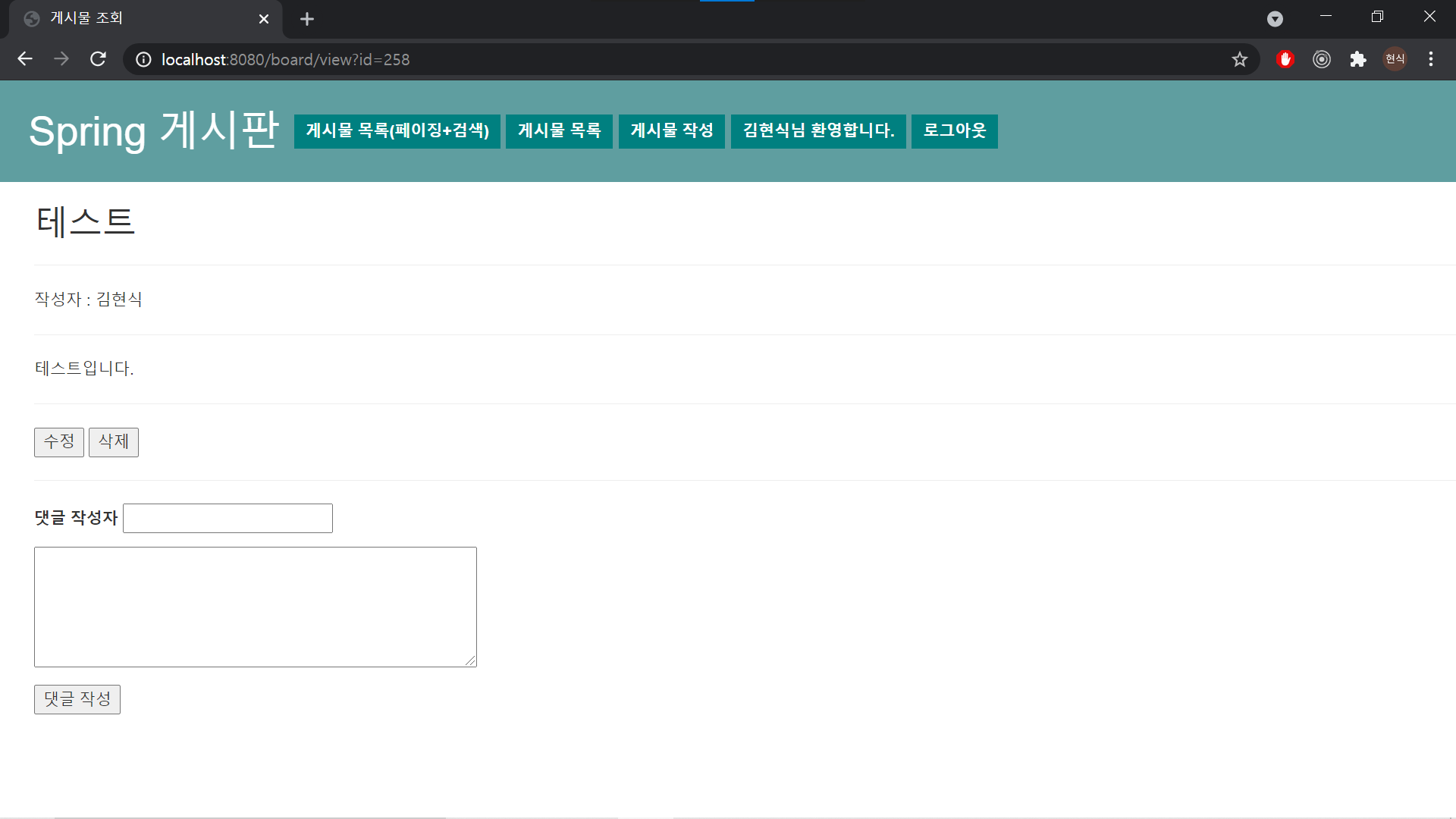Bookmark this page with the star
The height and width of the screenshot is (819, 1456).
[x=1240, y=59]
